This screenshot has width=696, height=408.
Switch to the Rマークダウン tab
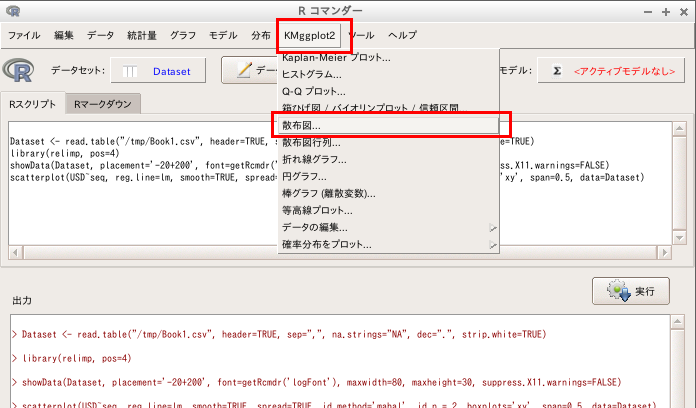(x=103, y=104)
